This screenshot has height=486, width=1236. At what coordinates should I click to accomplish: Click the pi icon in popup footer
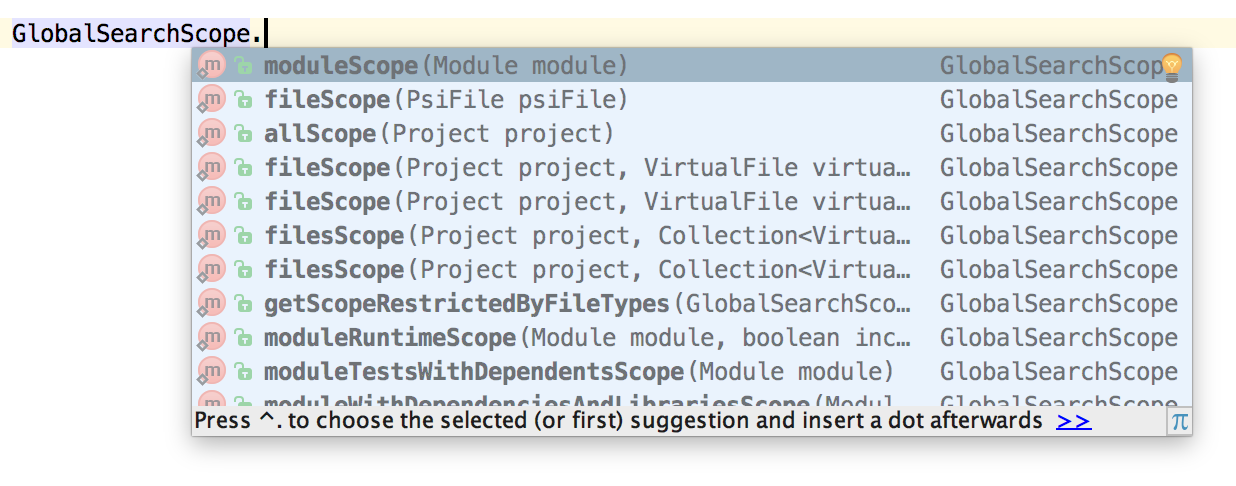(x=1180, y=421)
